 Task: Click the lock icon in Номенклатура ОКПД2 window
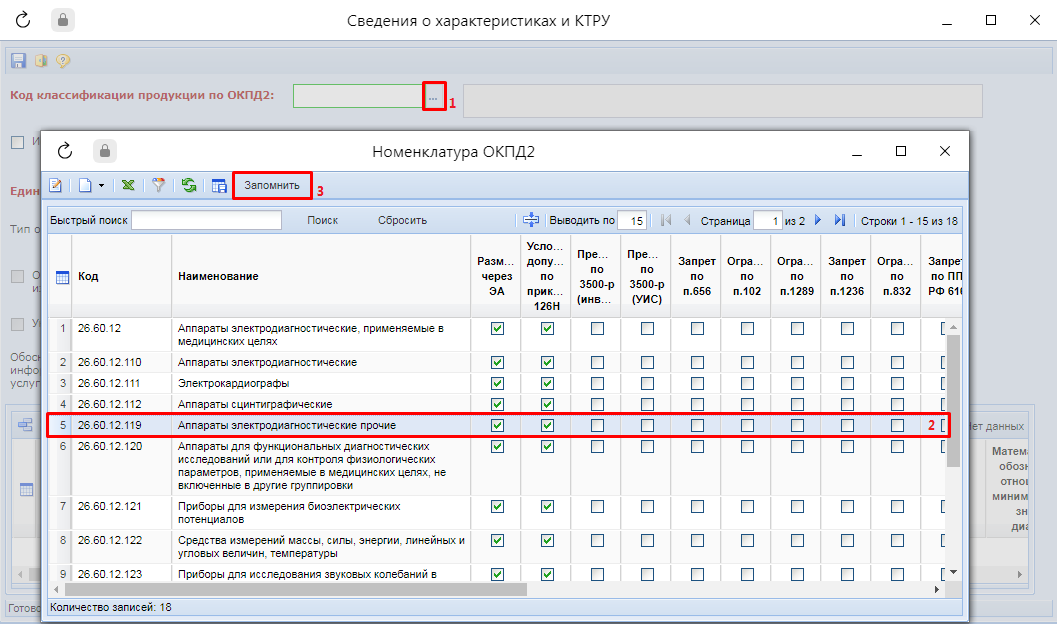105,151
